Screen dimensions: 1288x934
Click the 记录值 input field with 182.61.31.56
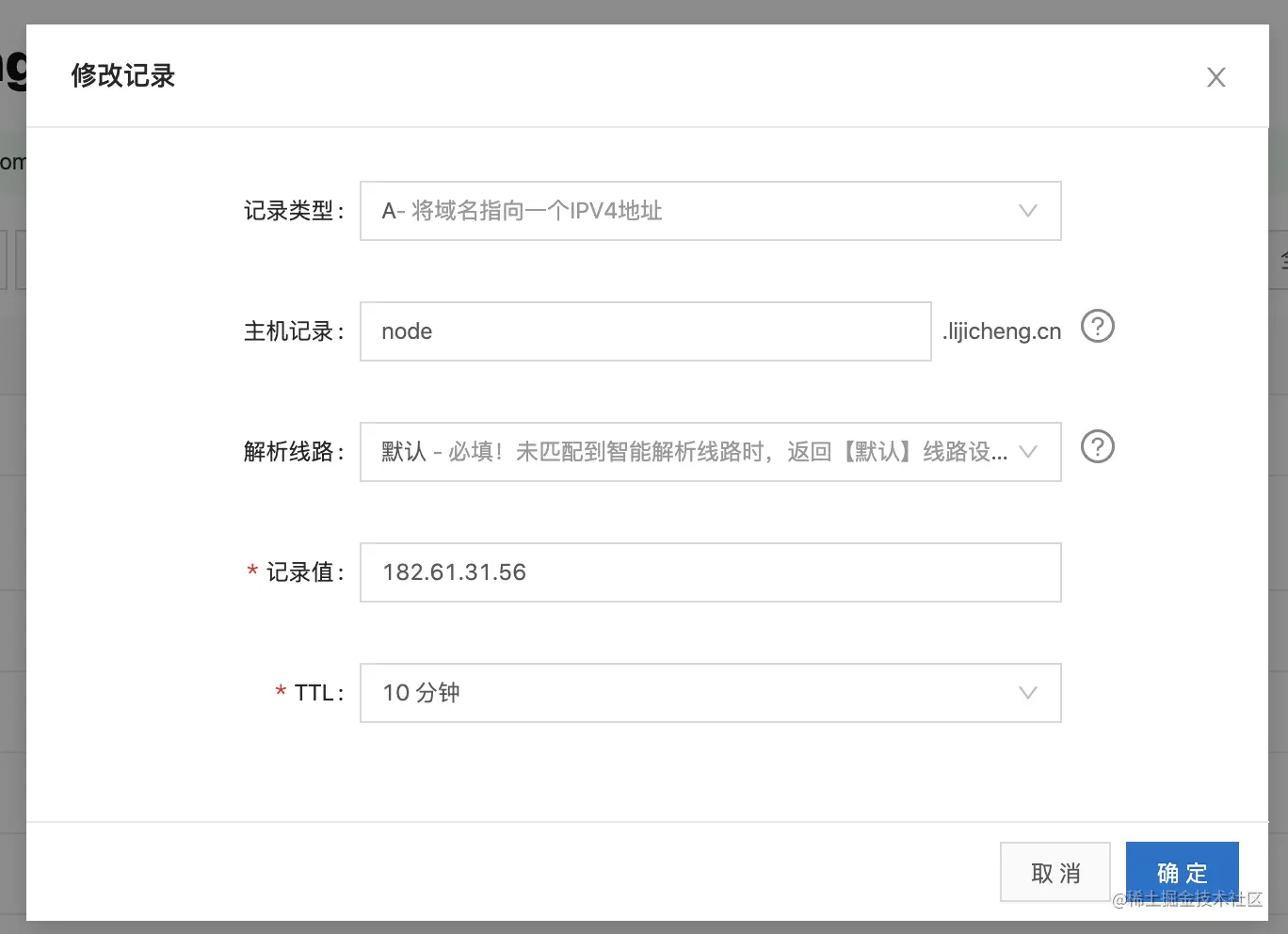pyautogui.click(x=711, y=572)
